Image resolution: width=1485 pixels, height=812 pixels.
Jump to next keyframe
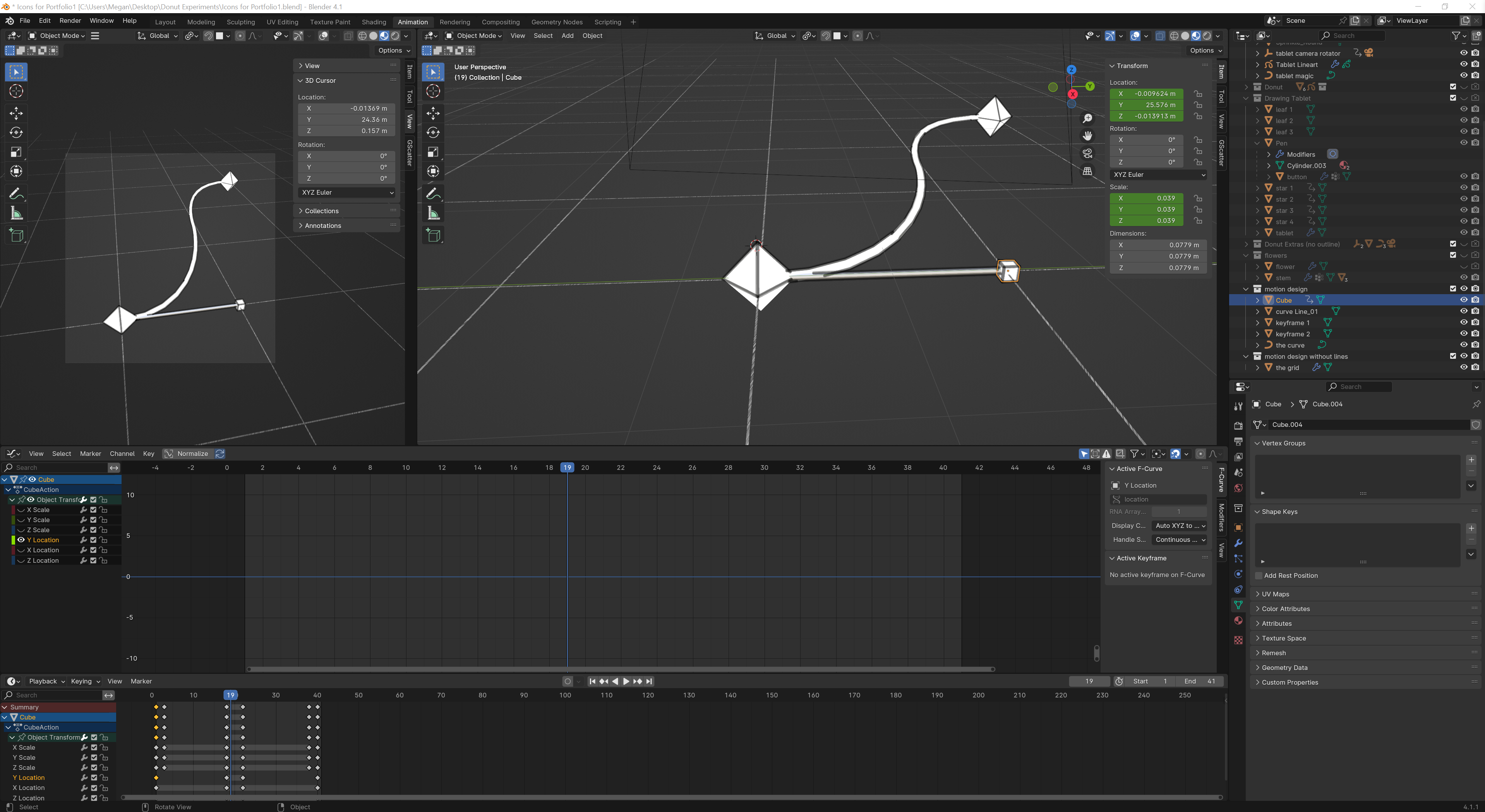click(638, 681)
